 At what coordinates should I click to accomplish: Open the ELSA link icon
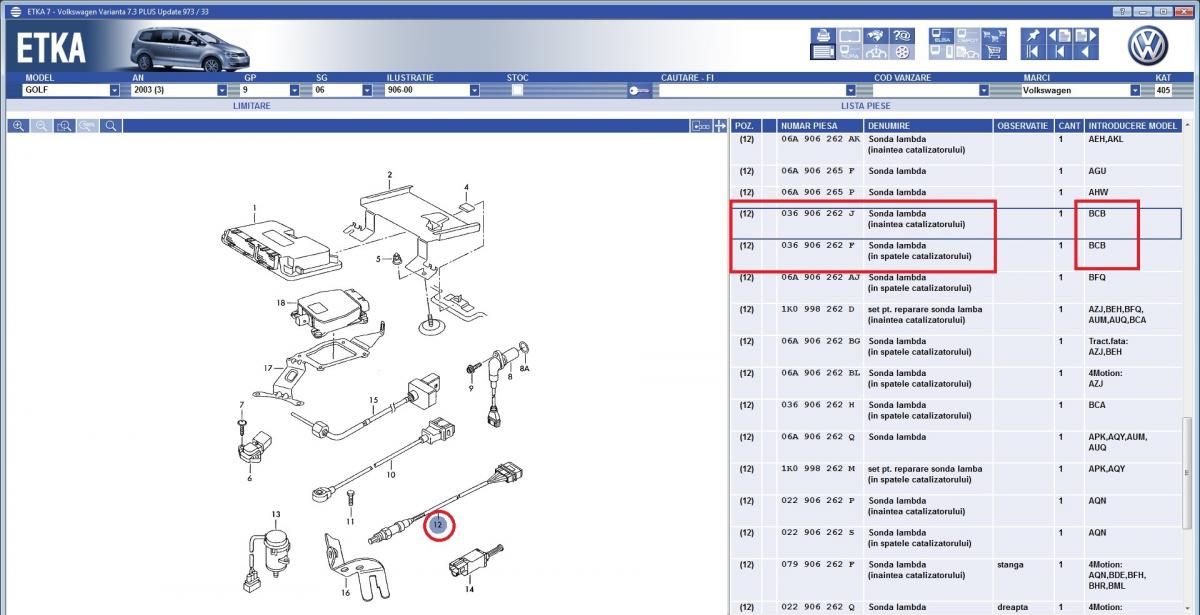(x=940, y=35)
